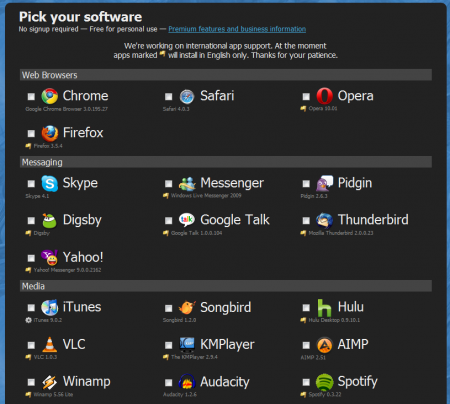Click the gear icon beside iTunes 9.0.2
The height and width of the screenshot is (404, 450).
pos(28,320)
